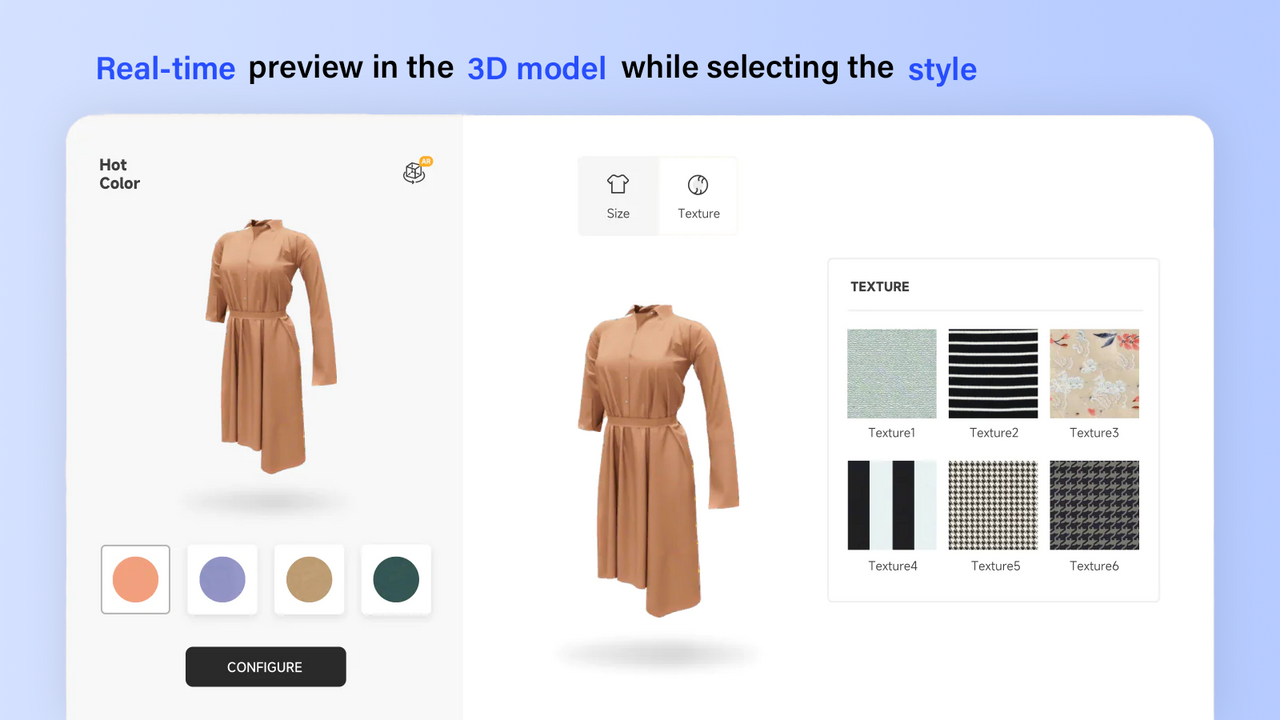Open the AR 3D view icon

(x=416, y=171)
